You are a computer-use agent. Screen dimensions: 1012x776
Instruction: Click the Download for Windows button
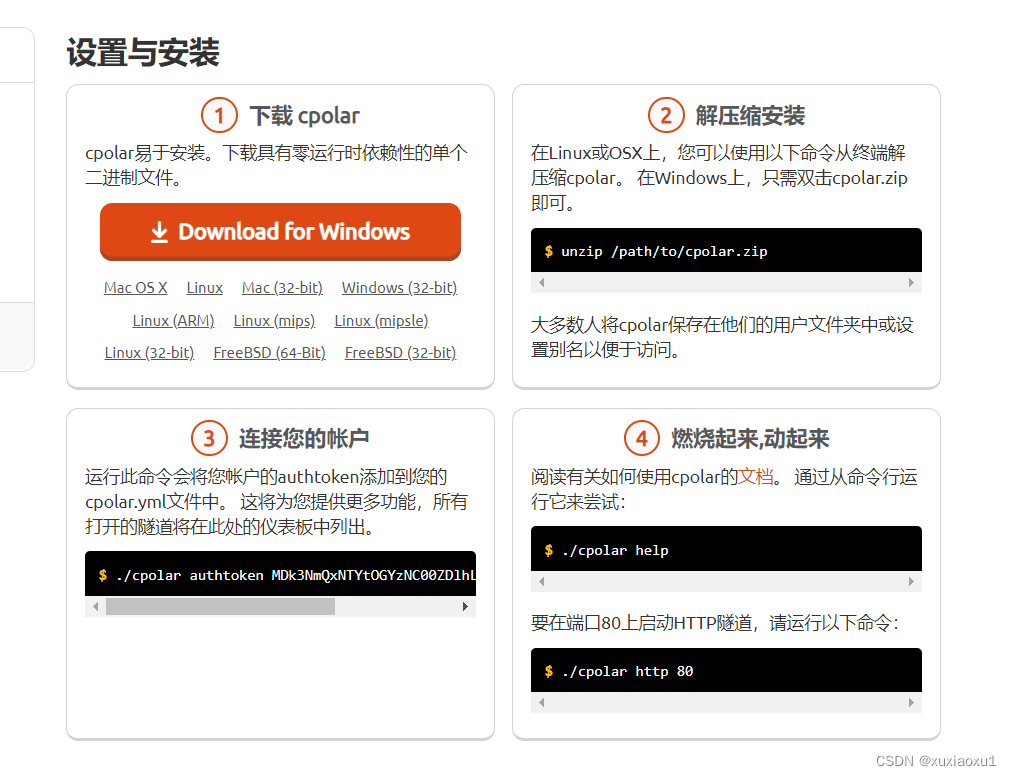pyautogui.click(x=280, y=232)
